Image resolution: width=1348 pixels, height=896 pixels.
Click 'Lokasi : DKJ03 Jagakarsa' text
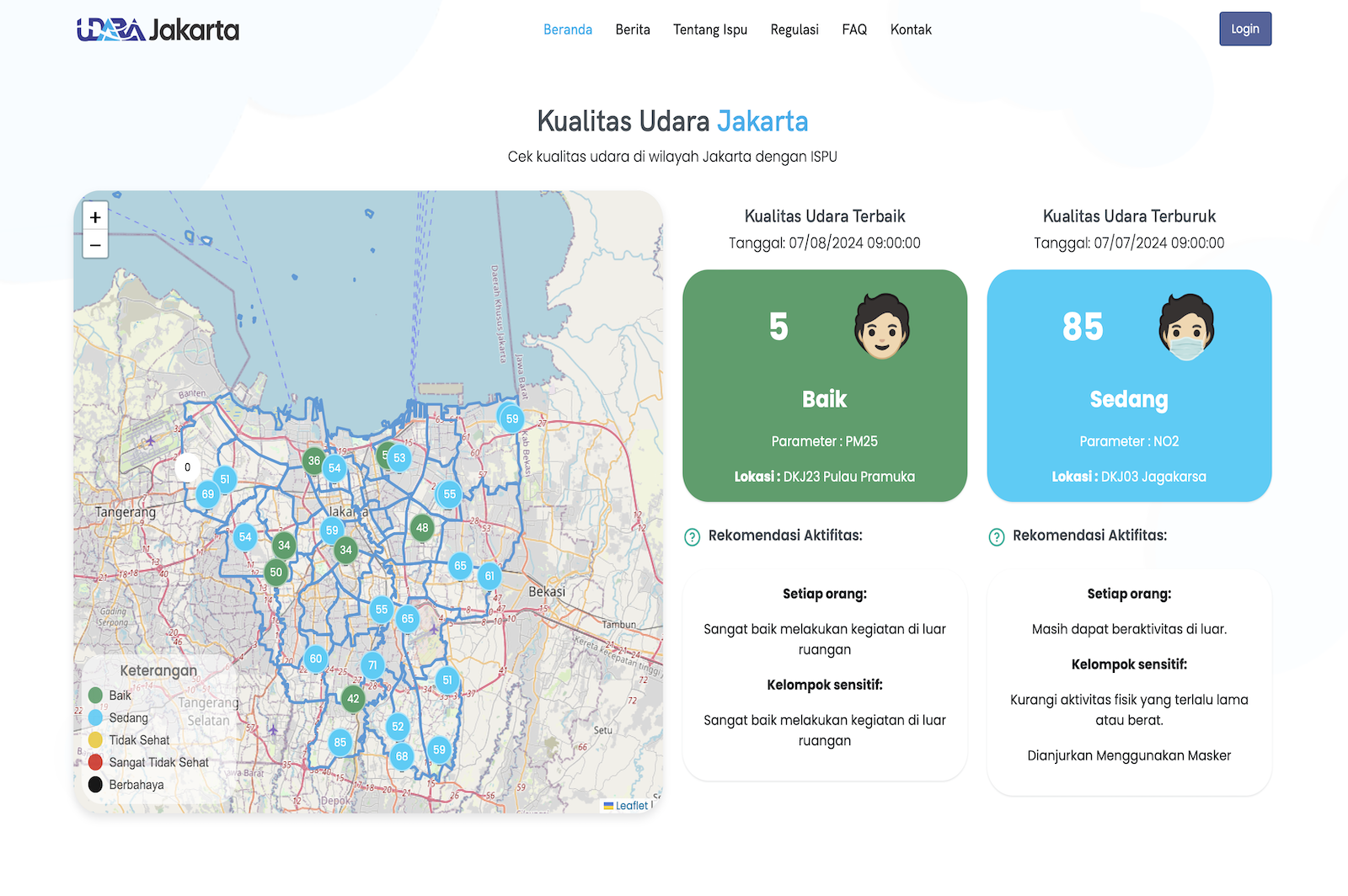tap(1129, 477)
